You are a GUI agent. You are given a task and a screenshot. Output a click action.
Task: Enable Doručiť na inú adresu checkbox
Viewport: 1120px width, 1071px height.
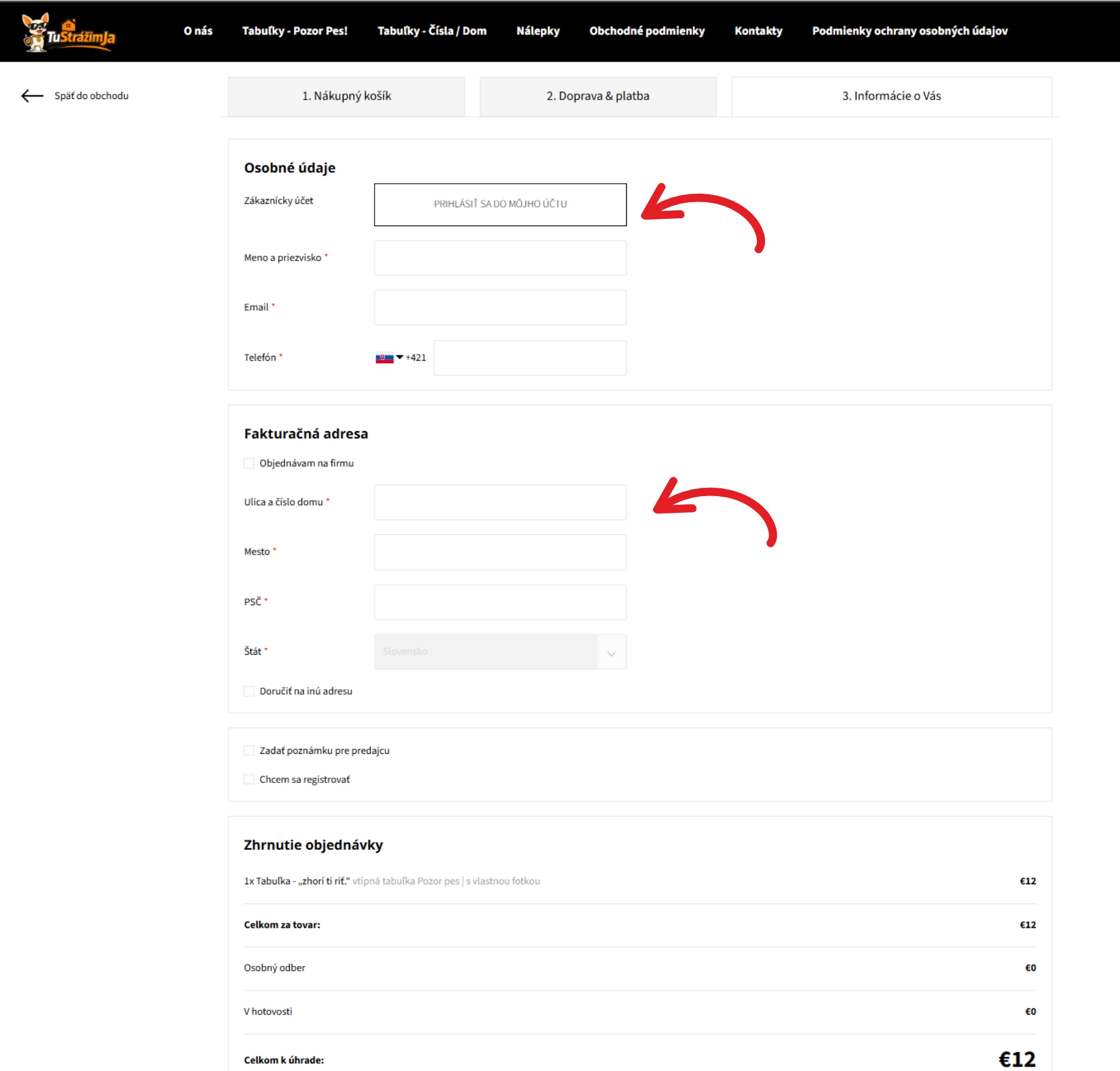249,691
